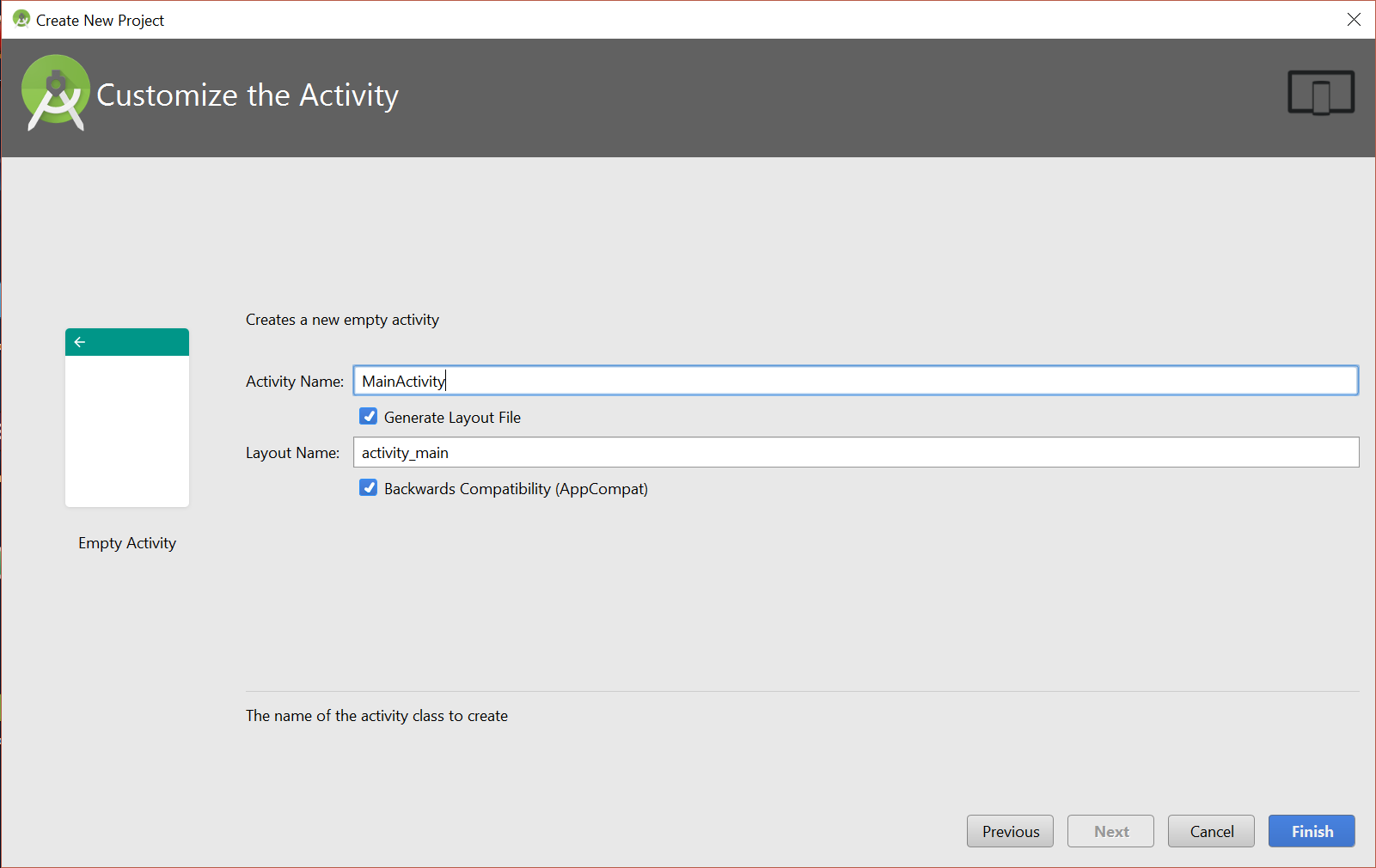Uncheck the Generate Layout File checkbox
The image size is (1376, 868).
pos(369,417)
